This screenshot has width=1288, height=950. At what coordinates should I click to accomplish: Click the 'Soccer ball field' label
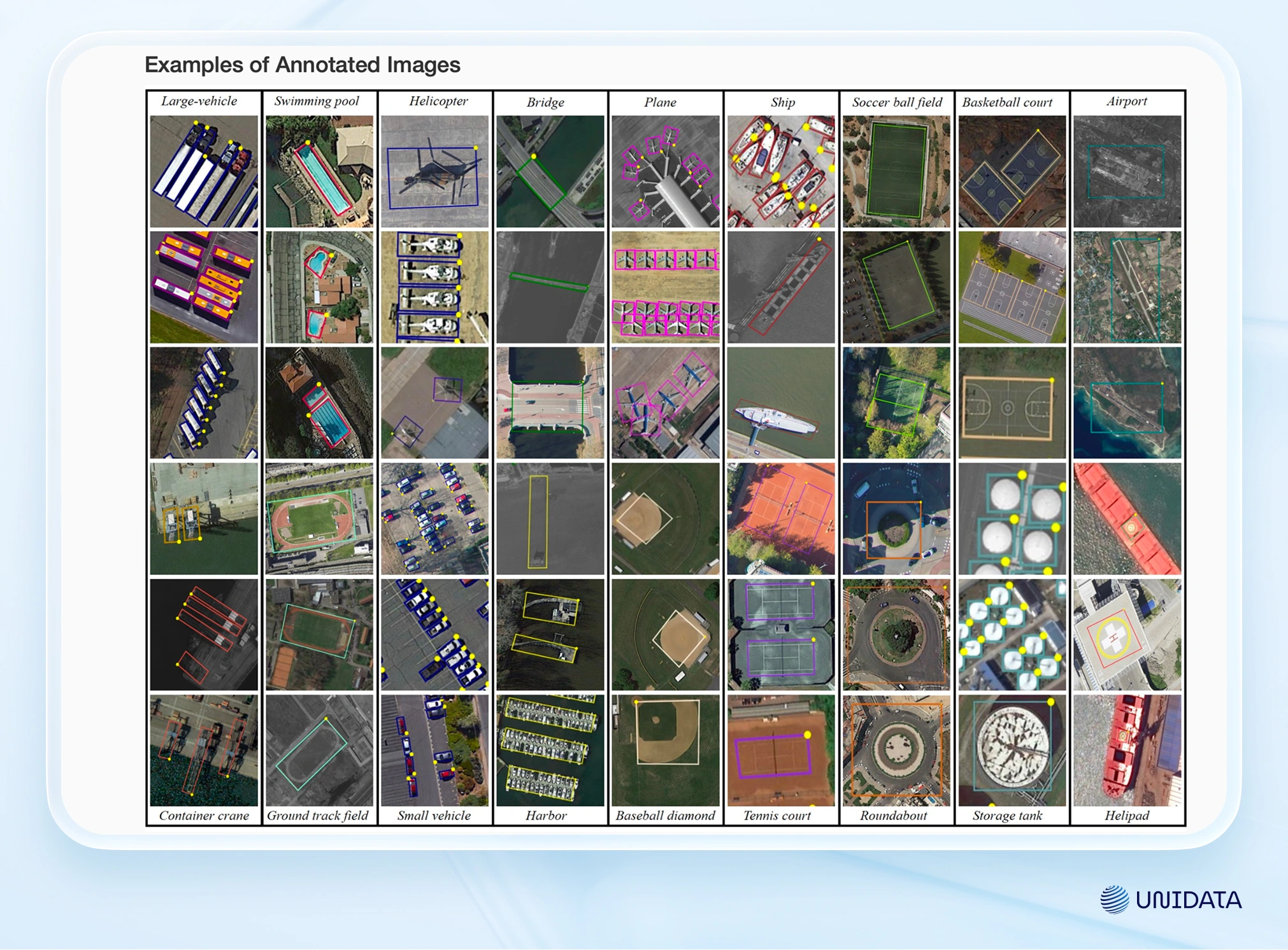pos(897,102)
